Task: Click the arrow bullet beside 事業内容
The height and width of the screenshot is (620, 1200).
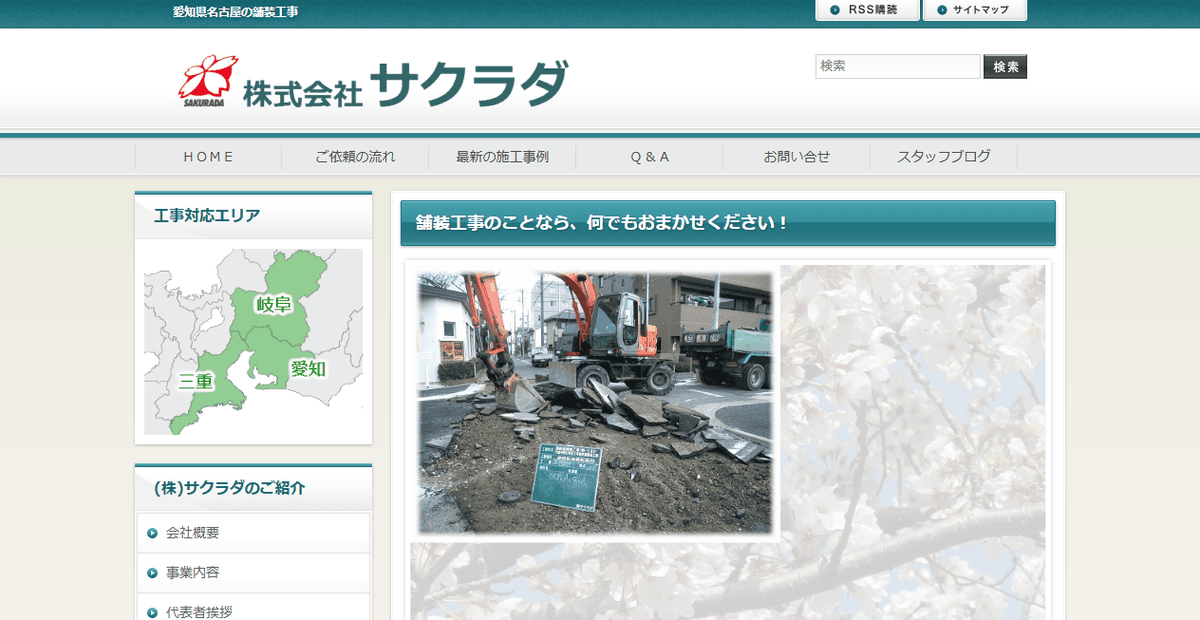Action: pyautogui.click(x=151, y=573)
